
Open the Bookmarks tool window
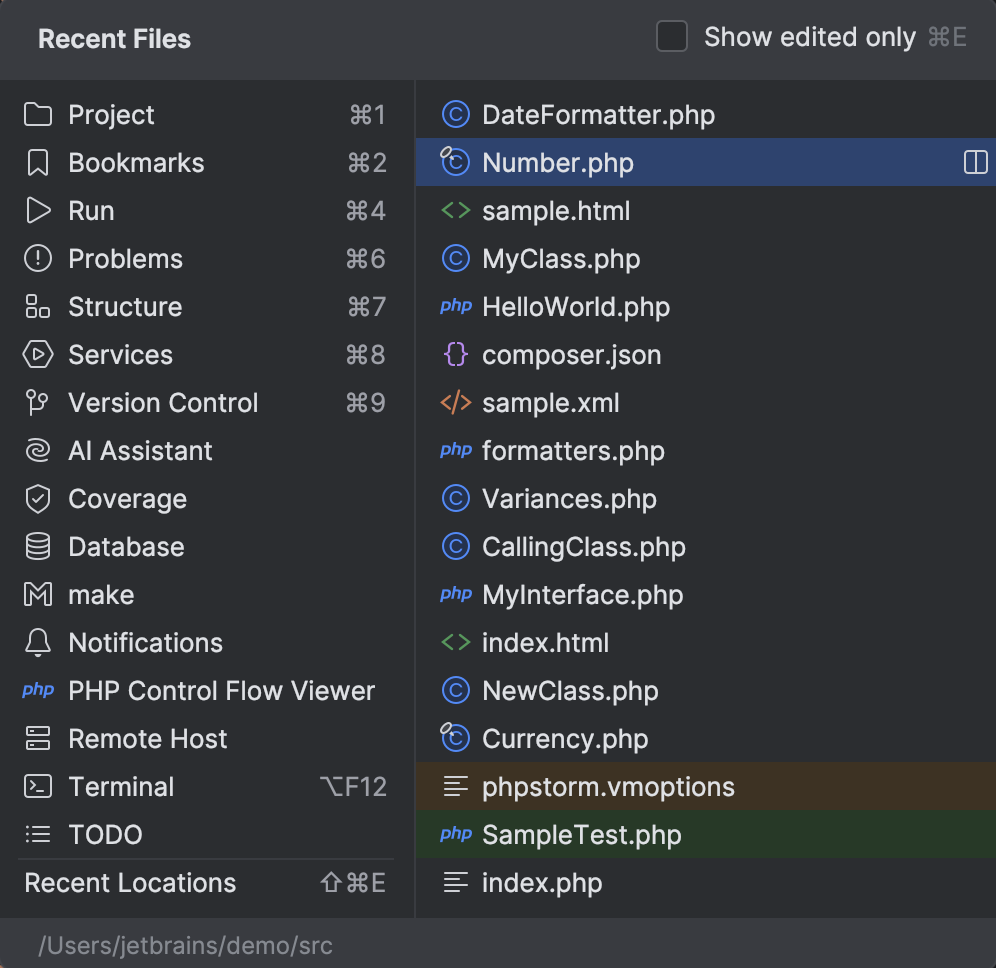click(x=136, y=162)
